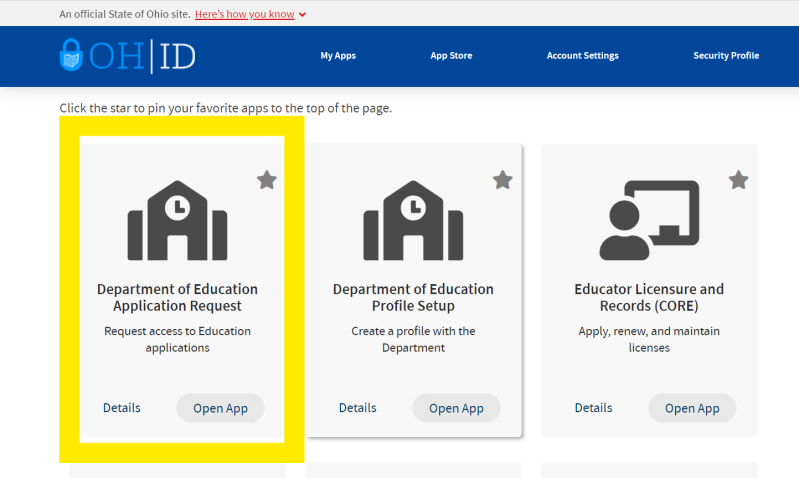View Details of Profile Setup app
The height and width of the screenshot is (478, 799).
(x=358, y=408)
